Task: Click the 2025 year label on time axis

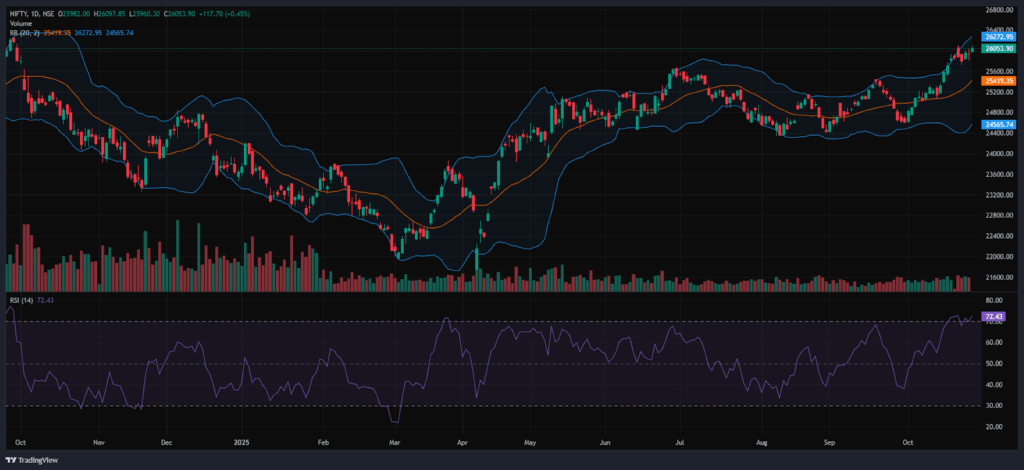Action: tap(240, 440)
